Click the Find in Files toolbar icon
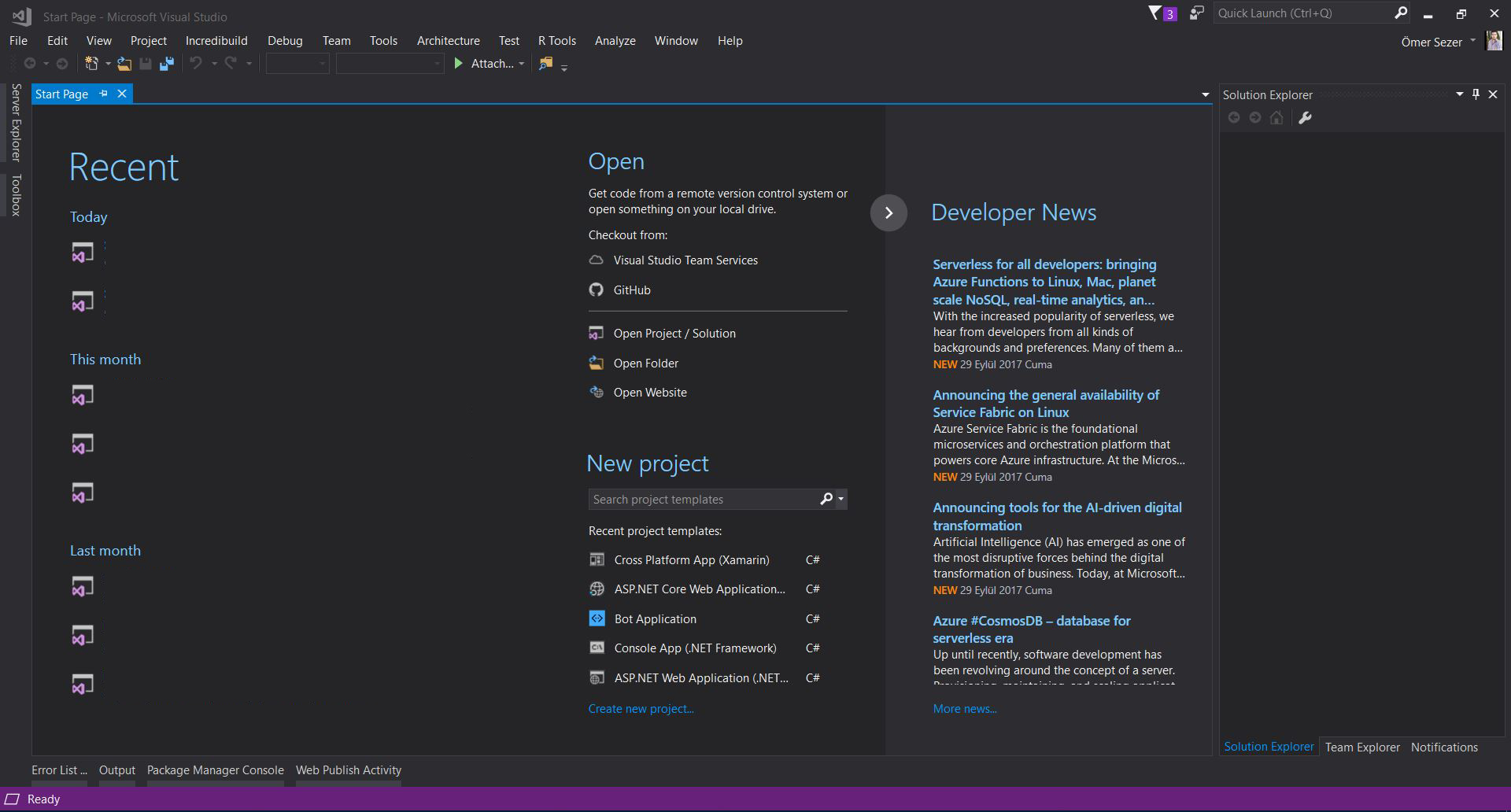The width and height of the screenshot is (1511, 812). 545,64
